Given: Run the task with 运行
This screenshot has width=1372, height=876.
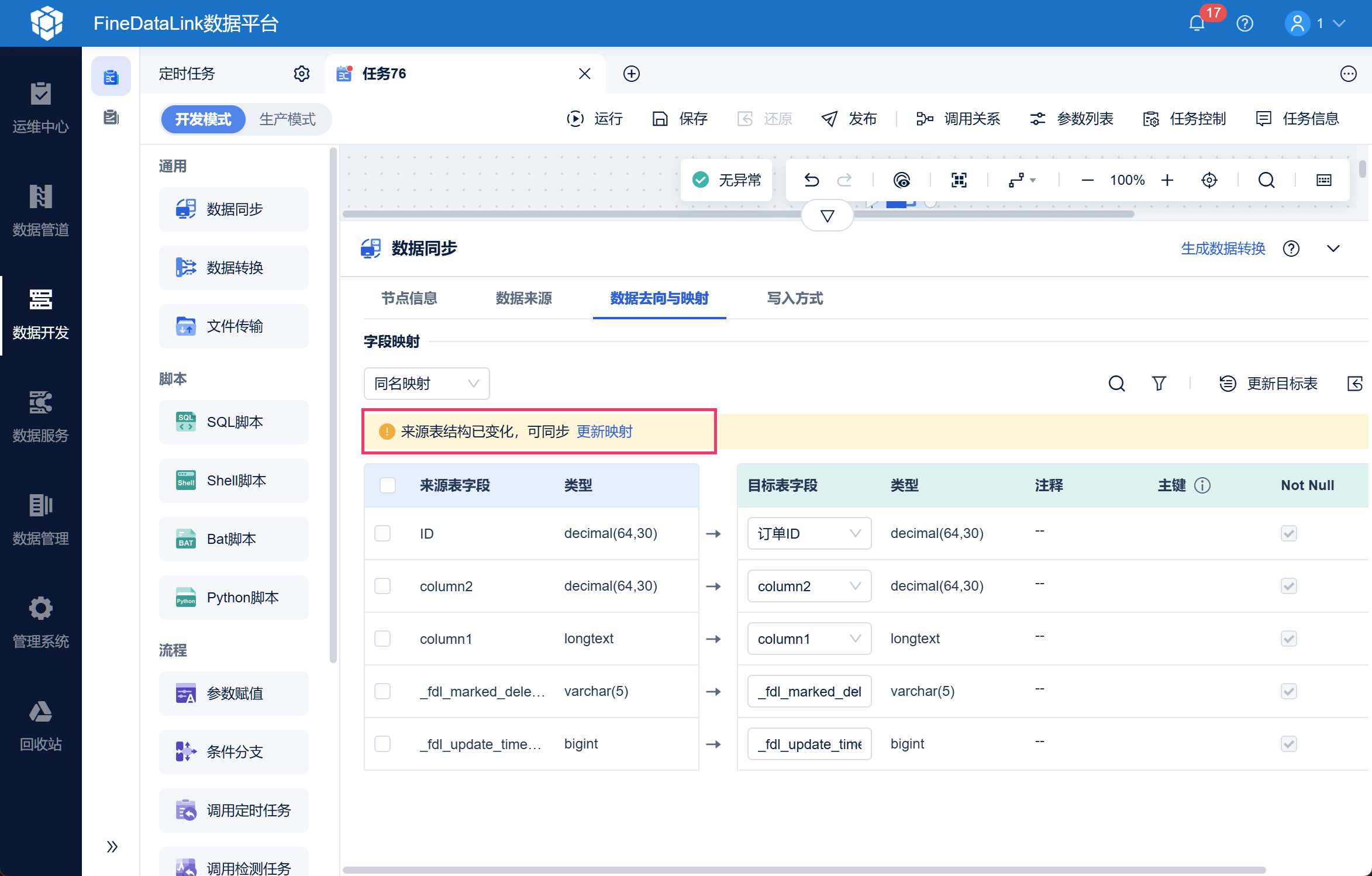Looking at the screenshot, I should (x=595, y=119).
